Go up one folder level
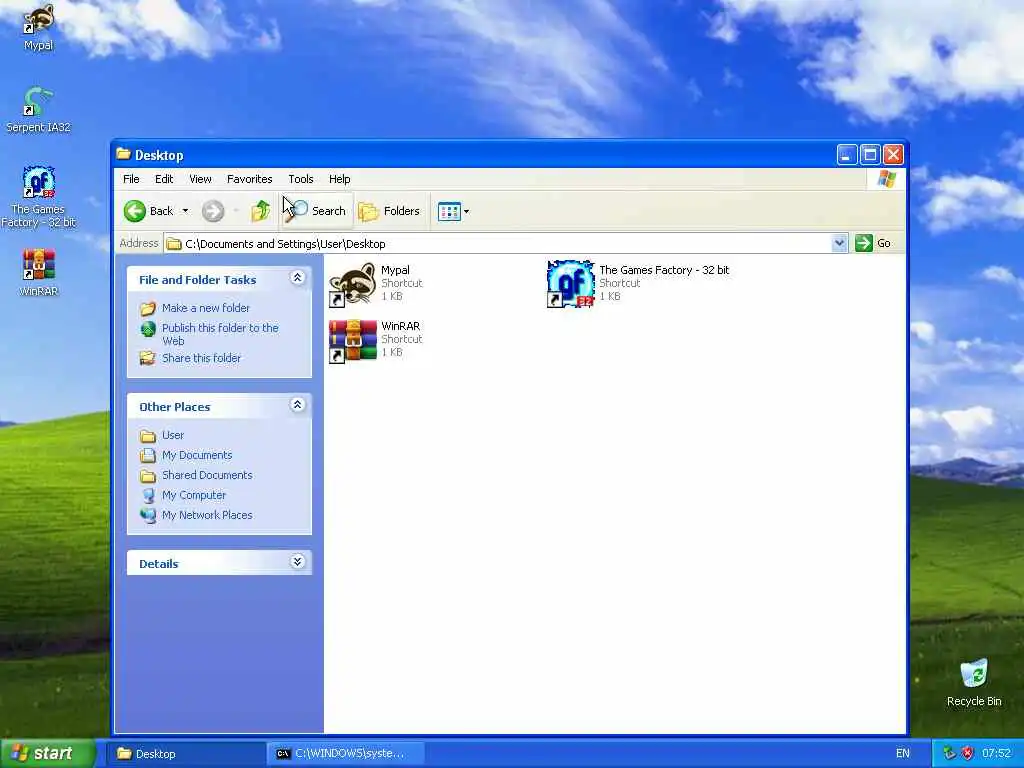Screen dimensions: 1024x768 click(261, 211)
